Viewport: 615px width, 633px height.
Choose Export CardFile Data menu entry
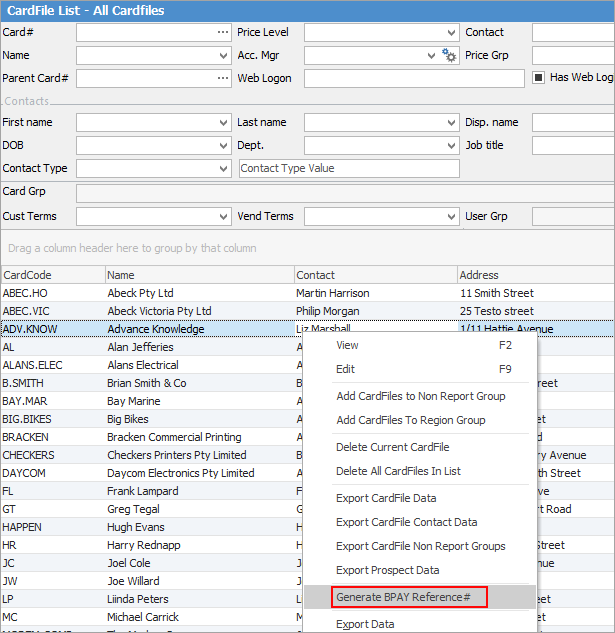pyautogui.click(x=386, y=498)
